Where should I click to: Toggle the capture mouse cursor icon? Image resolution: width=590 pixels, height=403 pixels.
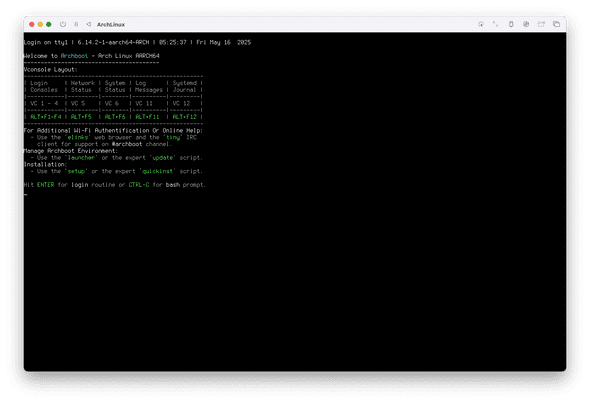tap(481, 24)
